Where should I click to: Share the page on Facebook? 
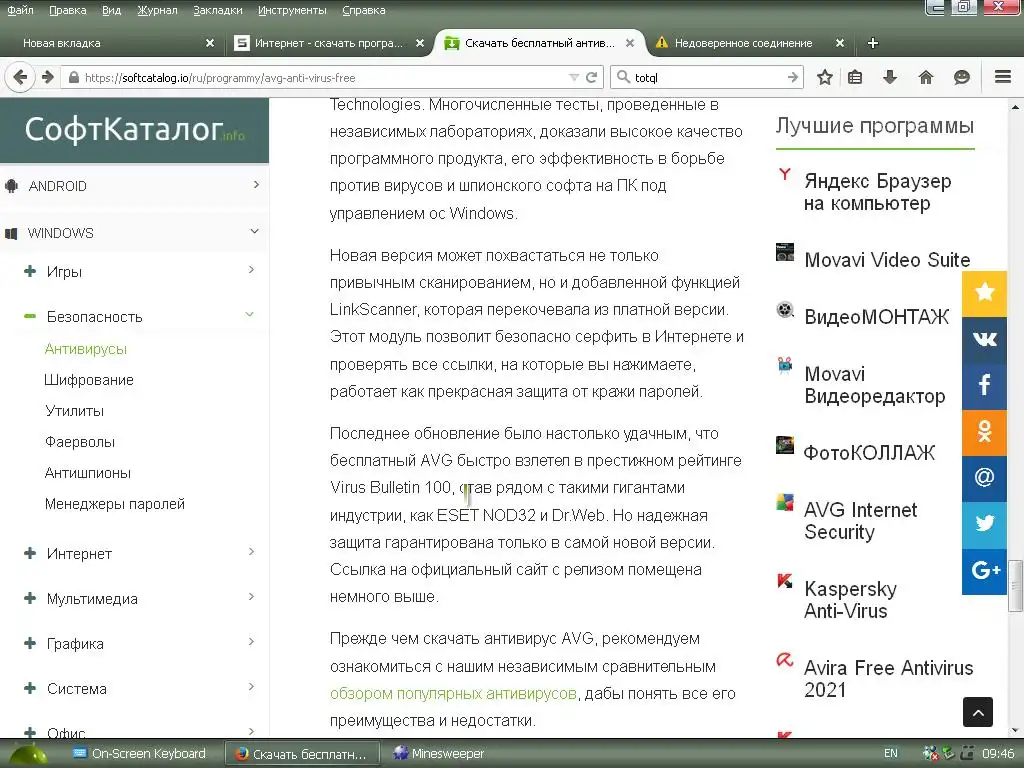coord(984,385)
